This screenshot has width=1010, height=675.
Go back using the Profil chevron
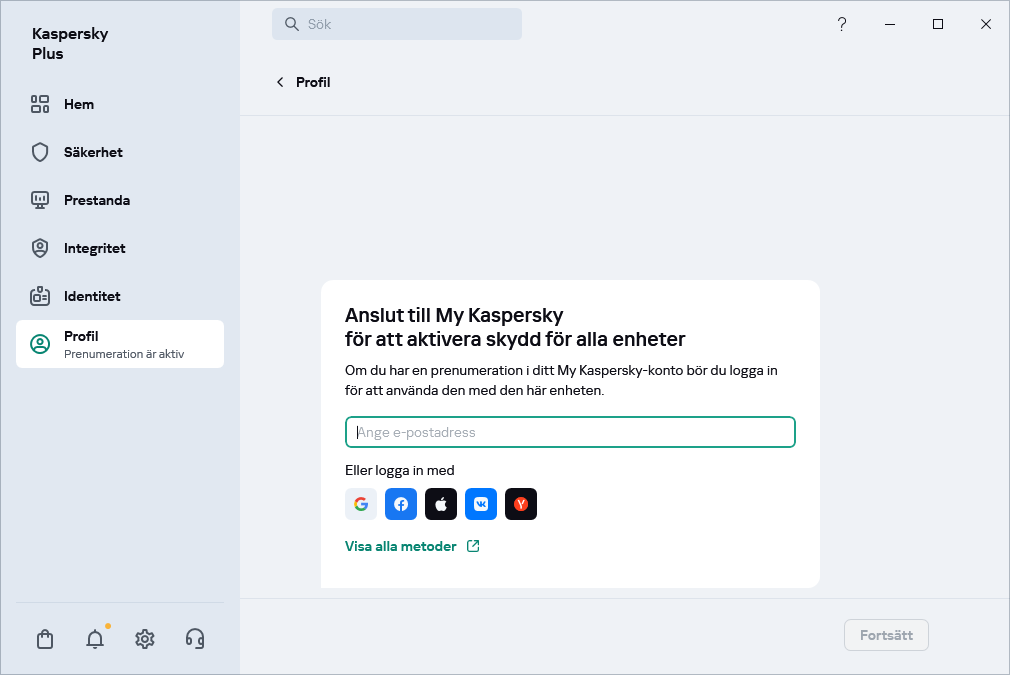tap(280, 82)
